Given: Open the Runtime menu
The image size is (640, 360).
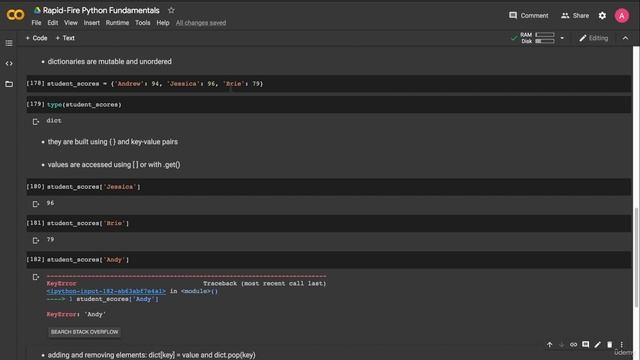Looking at the screenshot, I should point(117,23).
